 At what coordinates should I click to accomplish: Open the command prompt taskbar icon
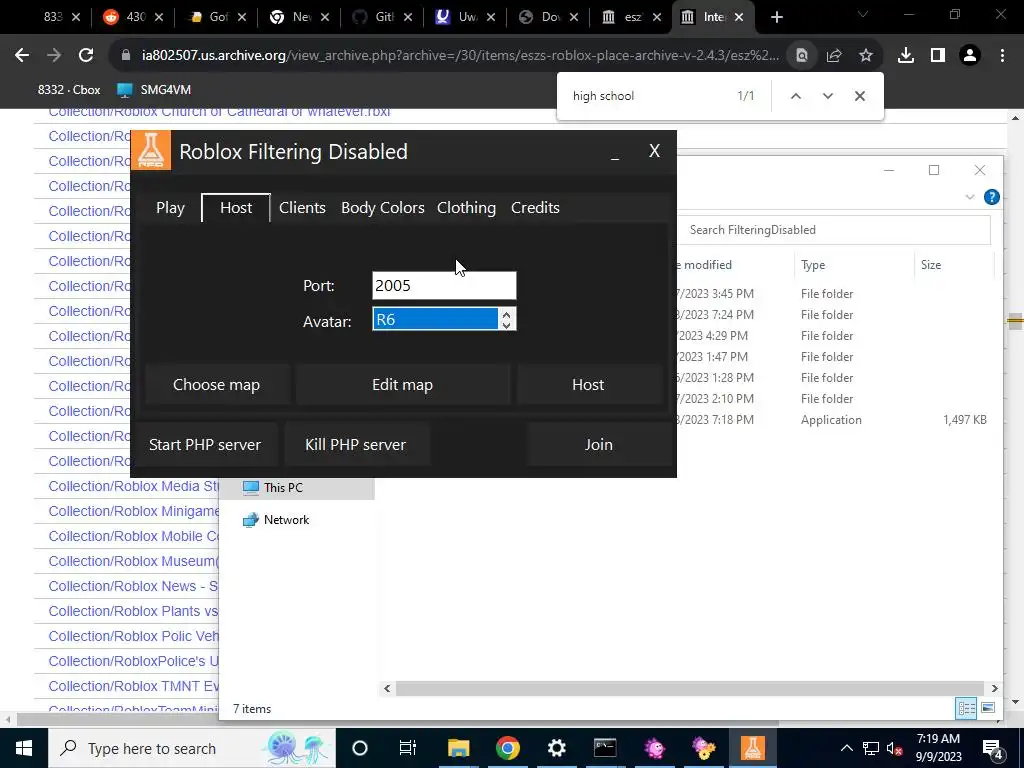[605, 748]
